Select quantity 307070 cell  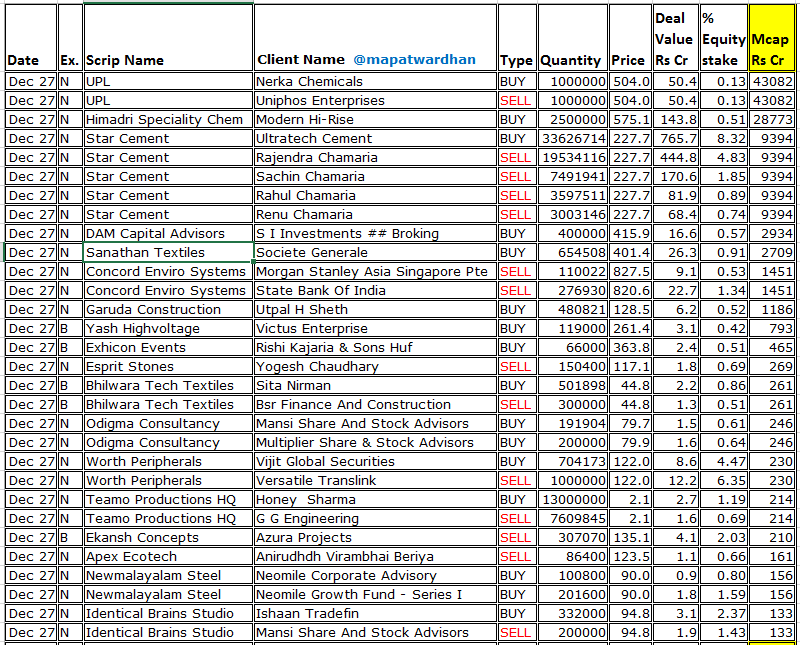click(573, 537)
